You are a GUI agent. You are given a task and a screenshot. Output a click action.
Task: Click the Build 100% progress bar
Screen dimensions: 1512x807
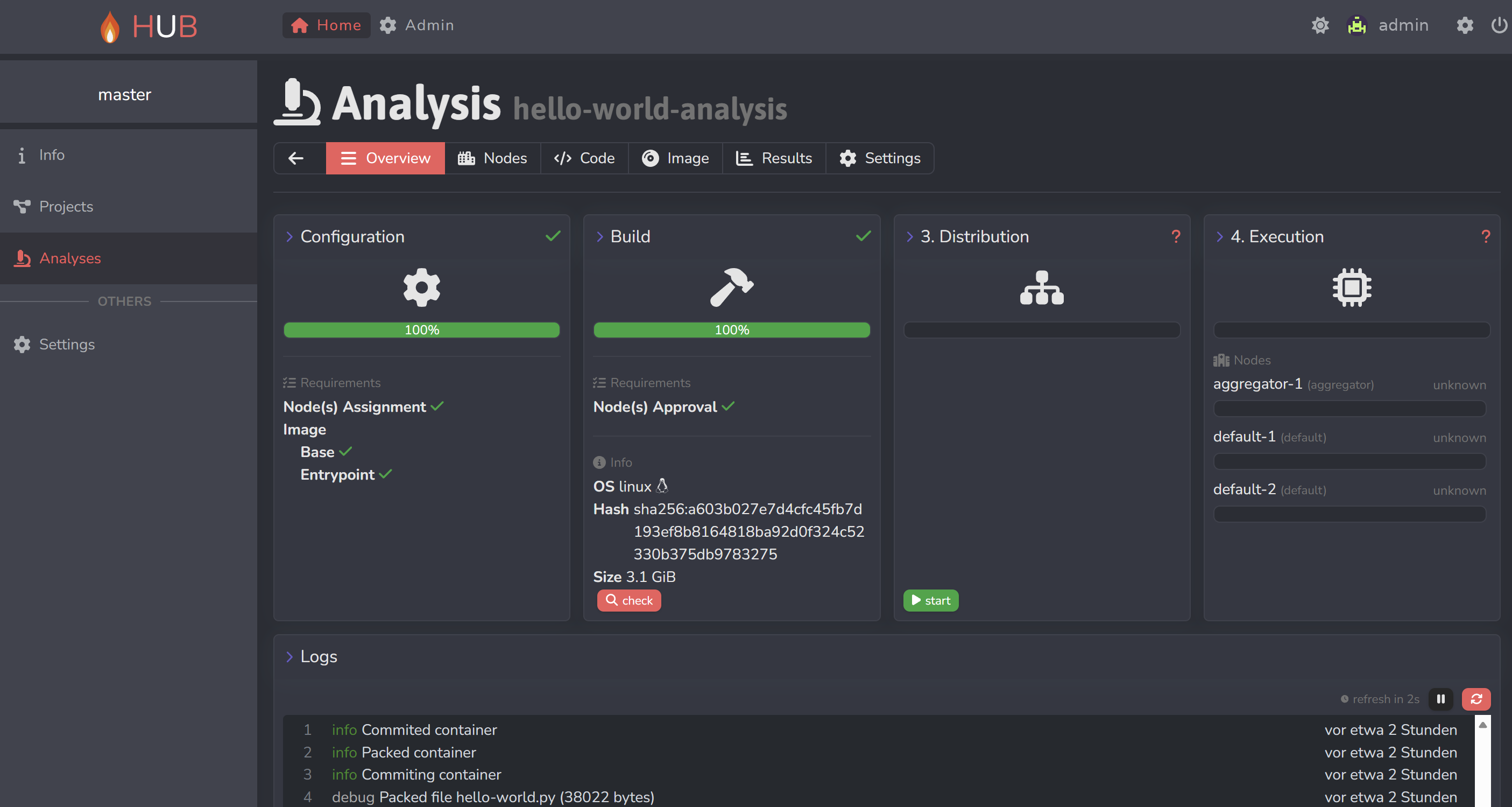(x=731, y=329)
